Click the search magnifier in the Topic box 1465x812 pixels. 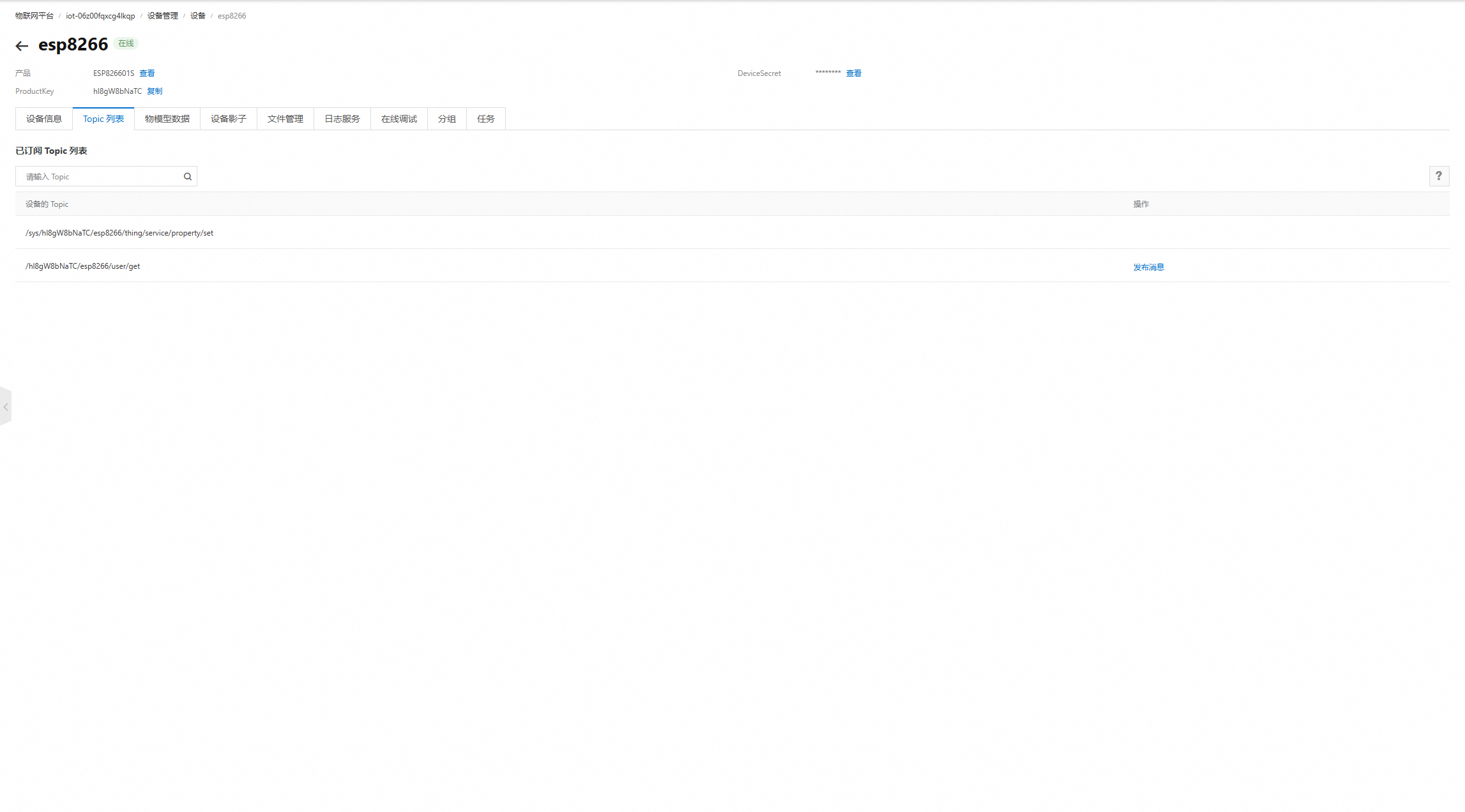tap(188, 177)
